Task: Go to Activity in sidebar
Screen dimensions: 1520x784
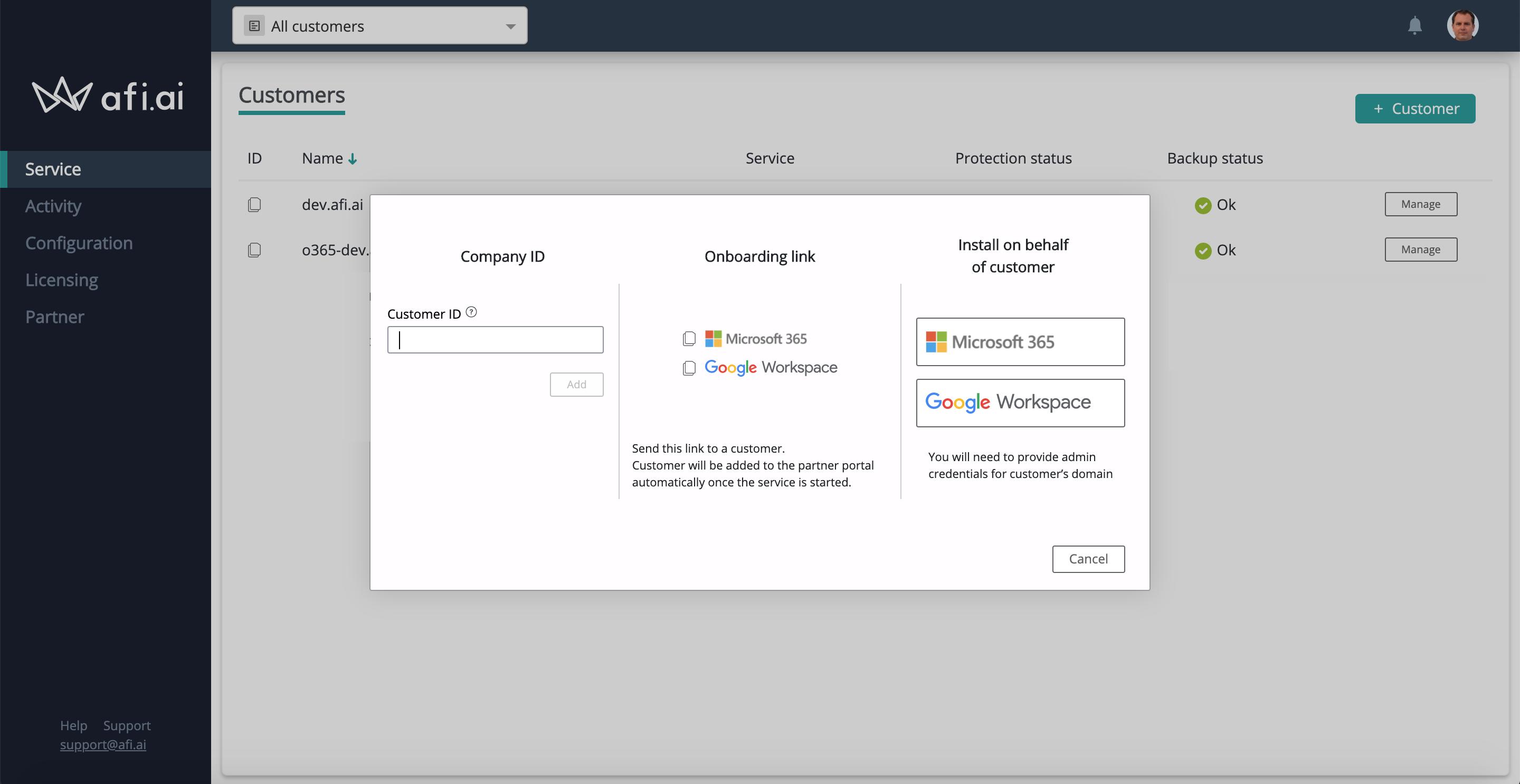Action: (53, 206)
